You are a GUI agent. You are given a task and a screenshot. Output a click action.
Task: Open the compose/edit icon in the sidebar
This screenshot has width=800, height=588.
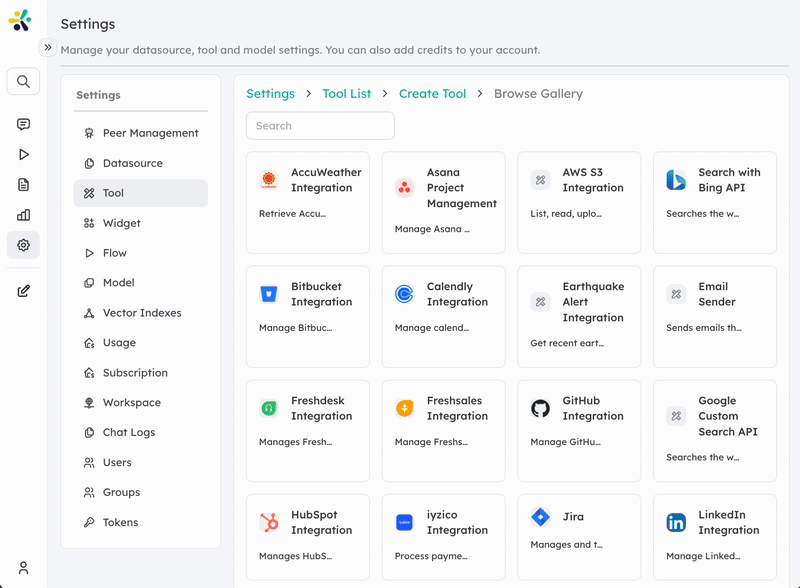[23, 291]
